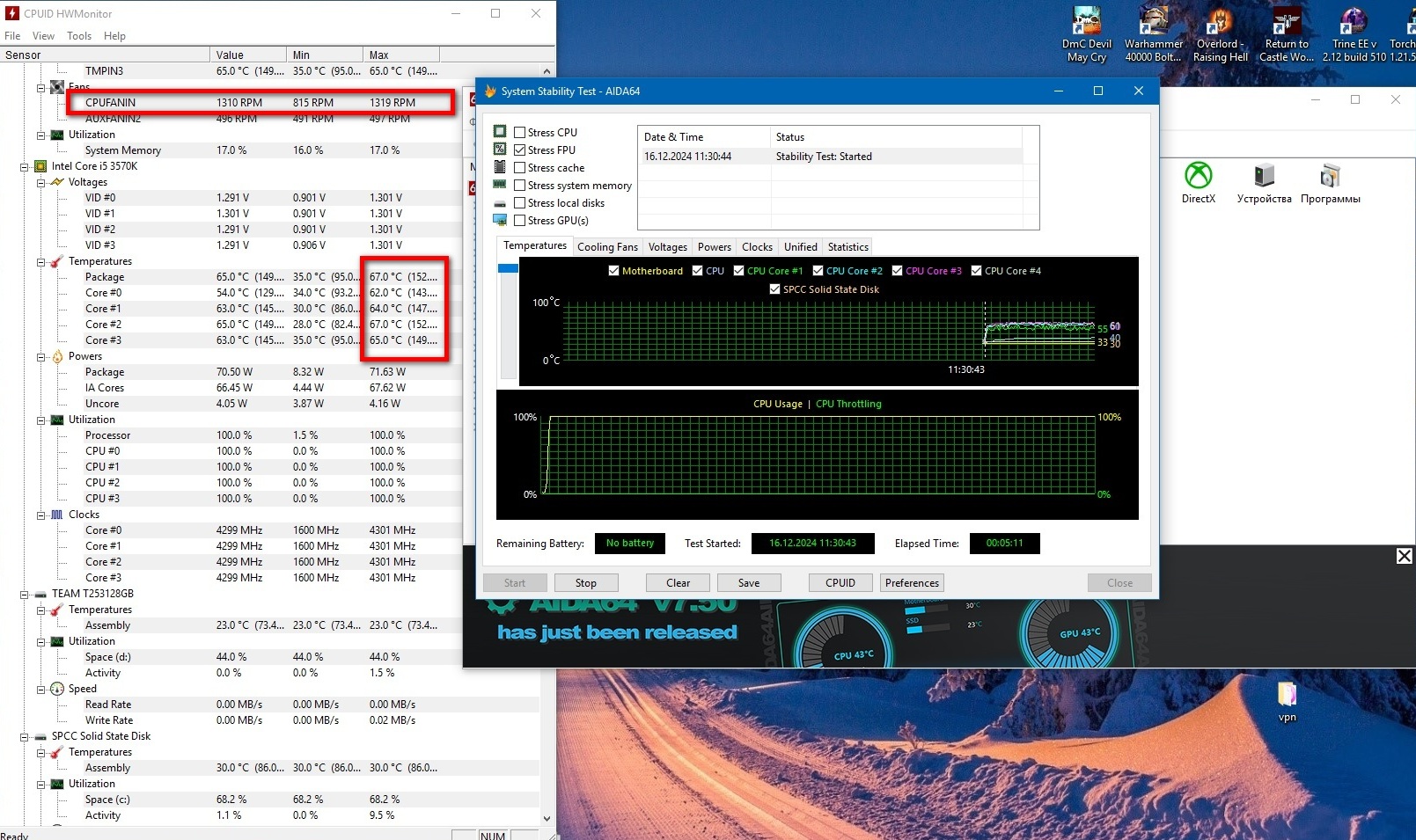Collapse the SPCC Solid State Disk tree node

click(24, 736)
